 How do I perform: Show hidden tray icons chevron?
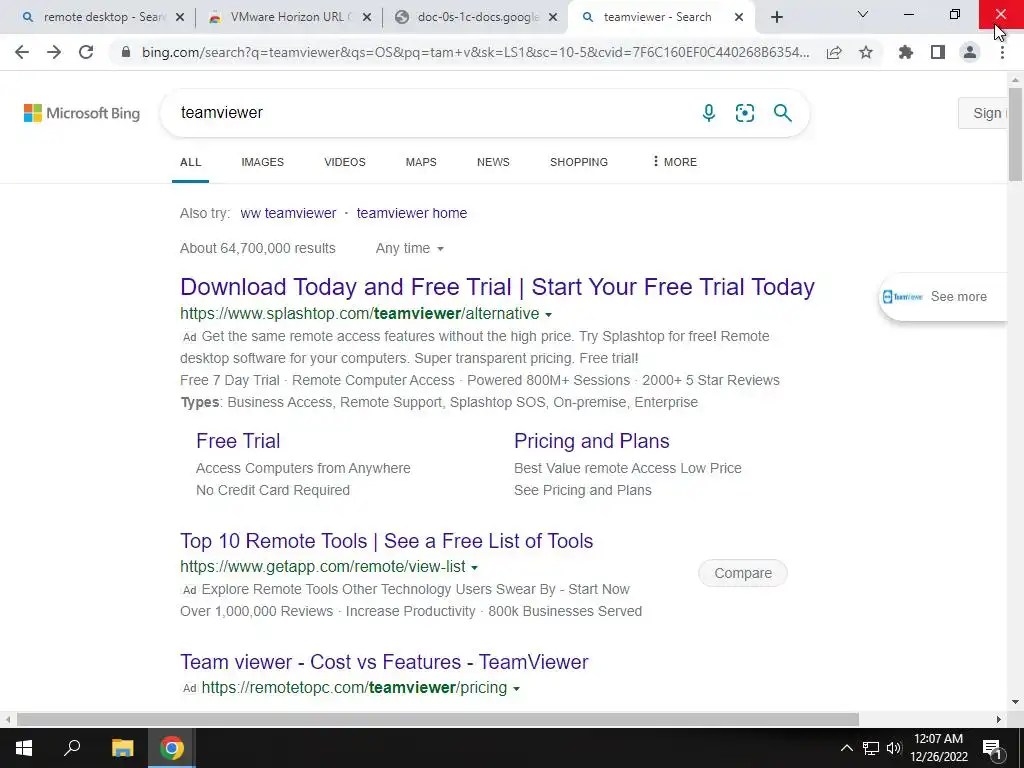pos(846,748)
